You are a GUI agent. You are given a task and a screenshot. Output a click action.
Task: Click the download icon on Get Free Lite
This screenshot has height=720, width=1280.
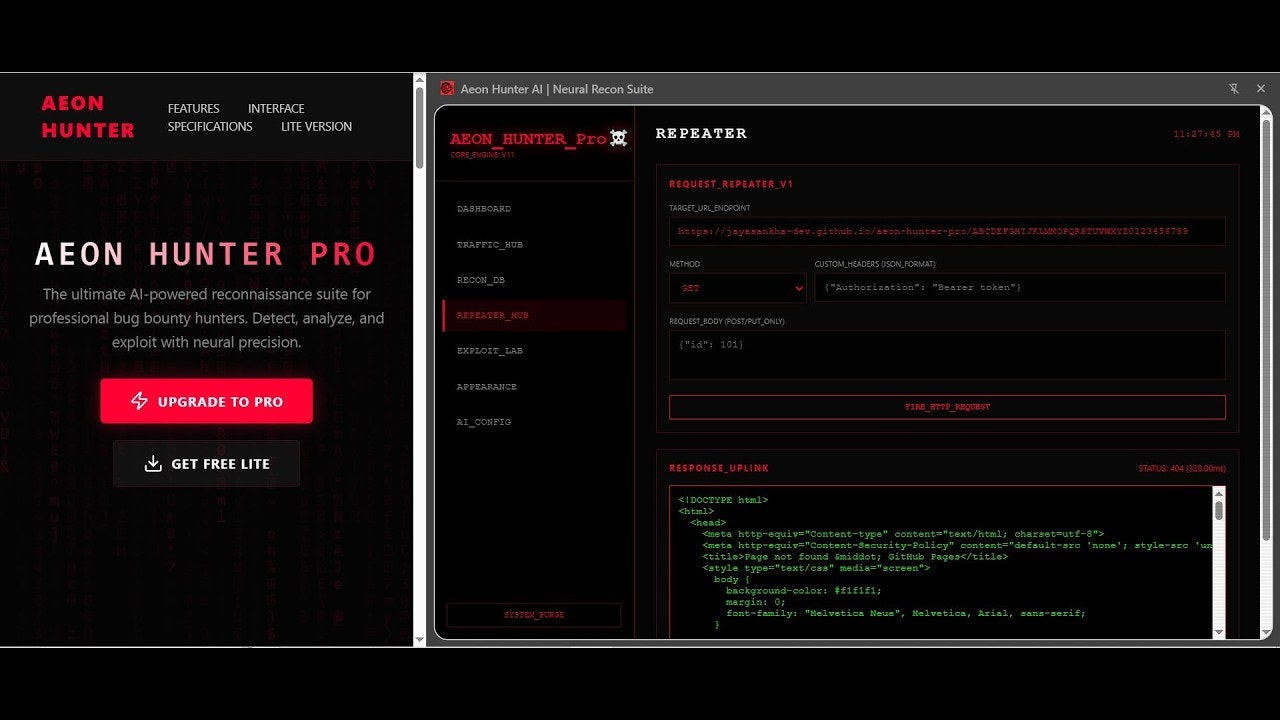[152, 463]
